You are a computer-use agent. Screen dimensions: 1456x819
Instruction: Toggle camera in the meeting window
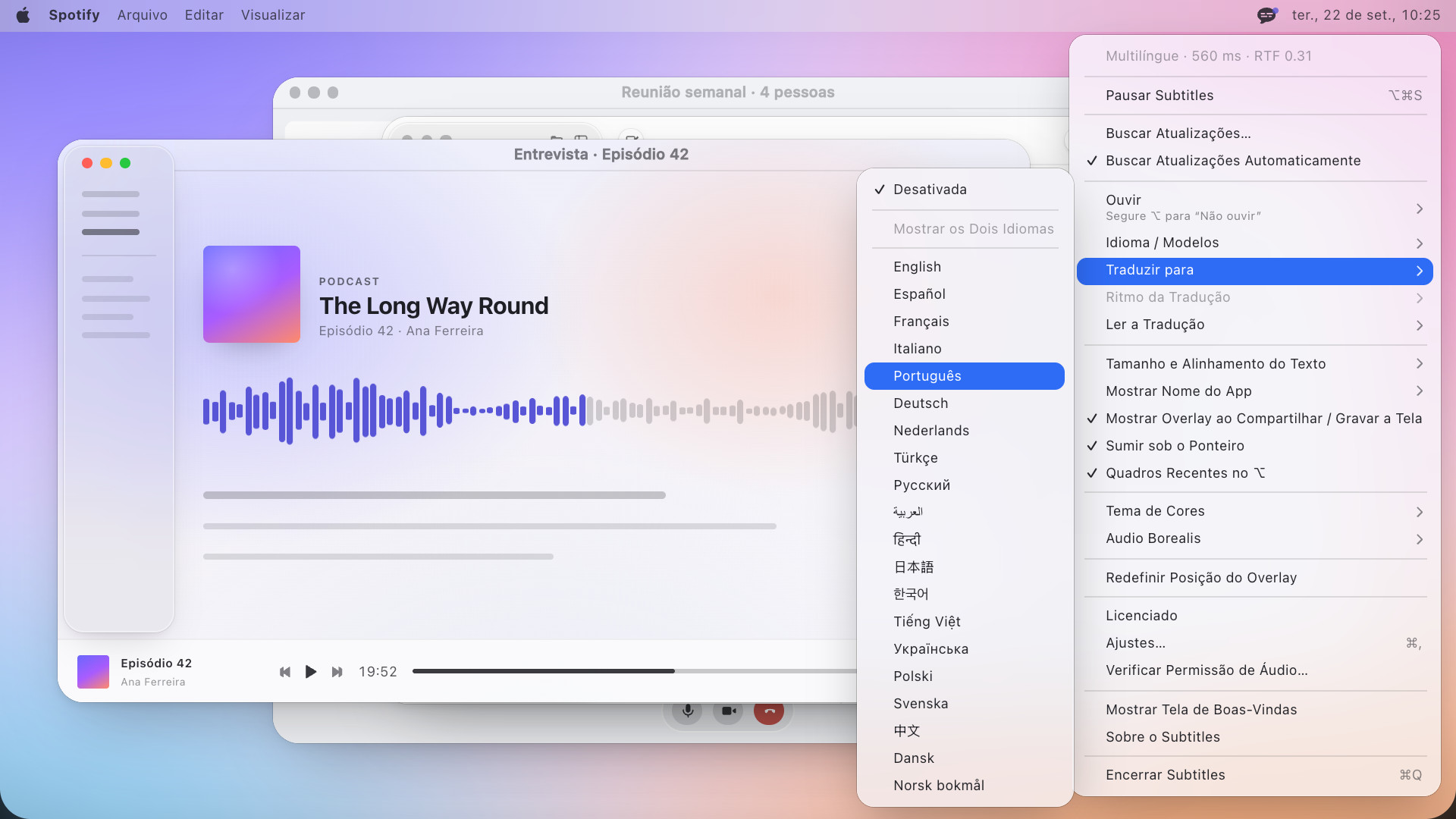pyautogui.click(x=728, y=711)
